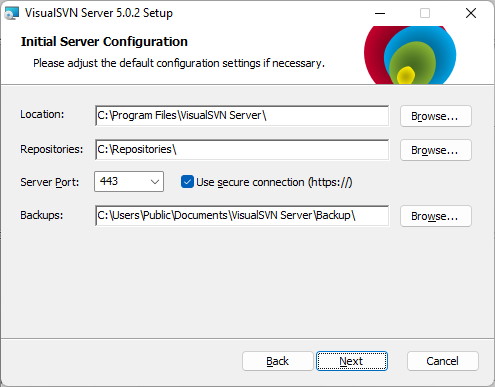Browse for the Backups folder
The height and width of the screenshot is (387, 495).
[x=436, y=216]
